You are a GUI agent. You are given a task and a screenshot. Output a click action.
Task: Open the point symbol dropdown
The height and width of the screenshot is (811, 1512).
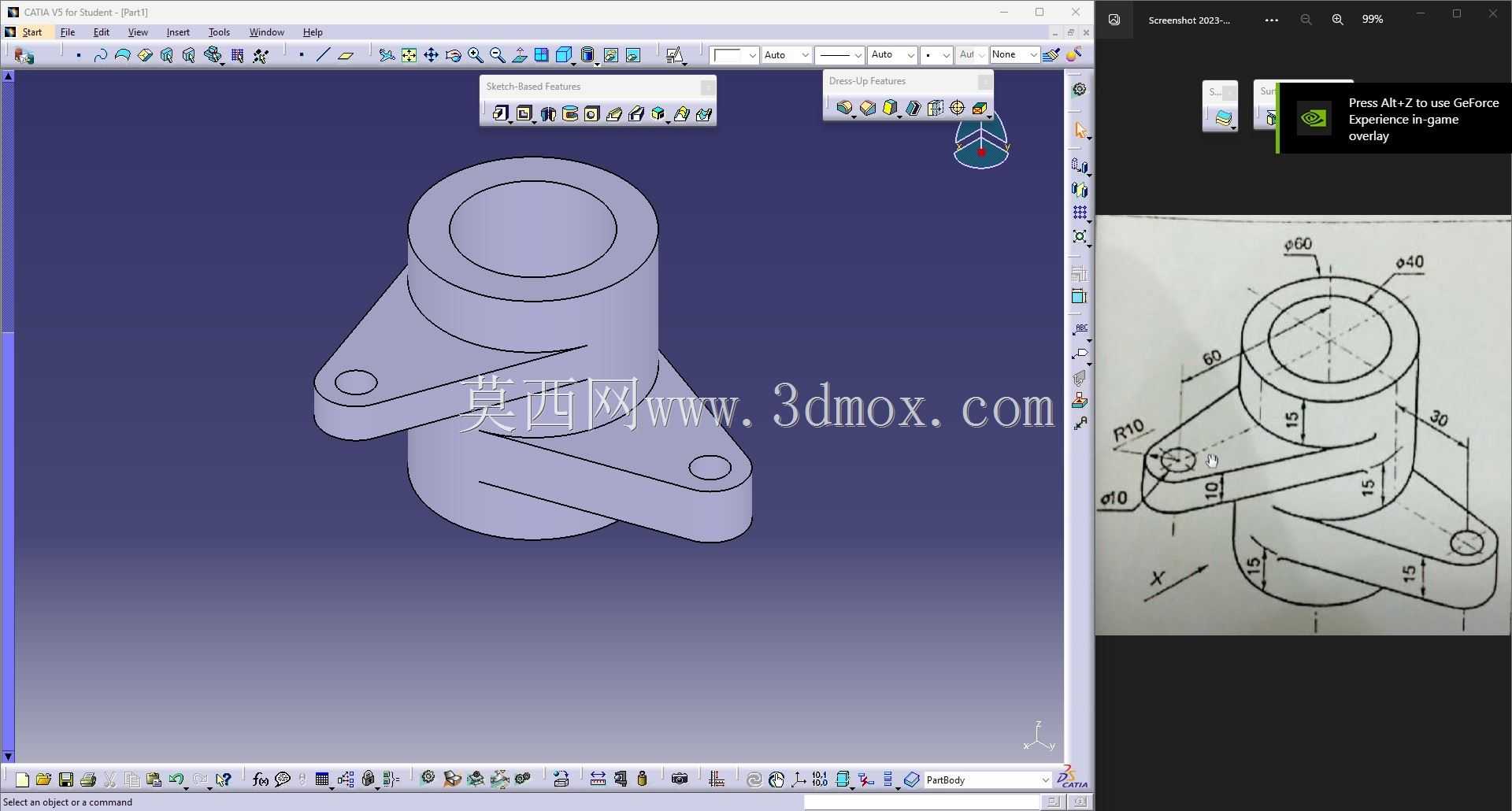[946, 55]
